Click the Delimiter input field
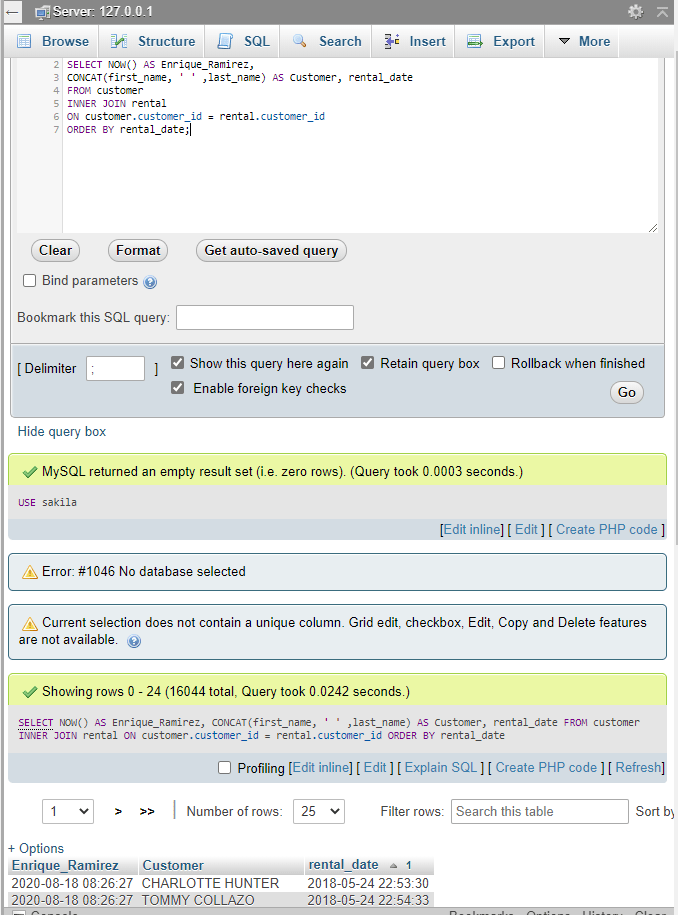 116,369
